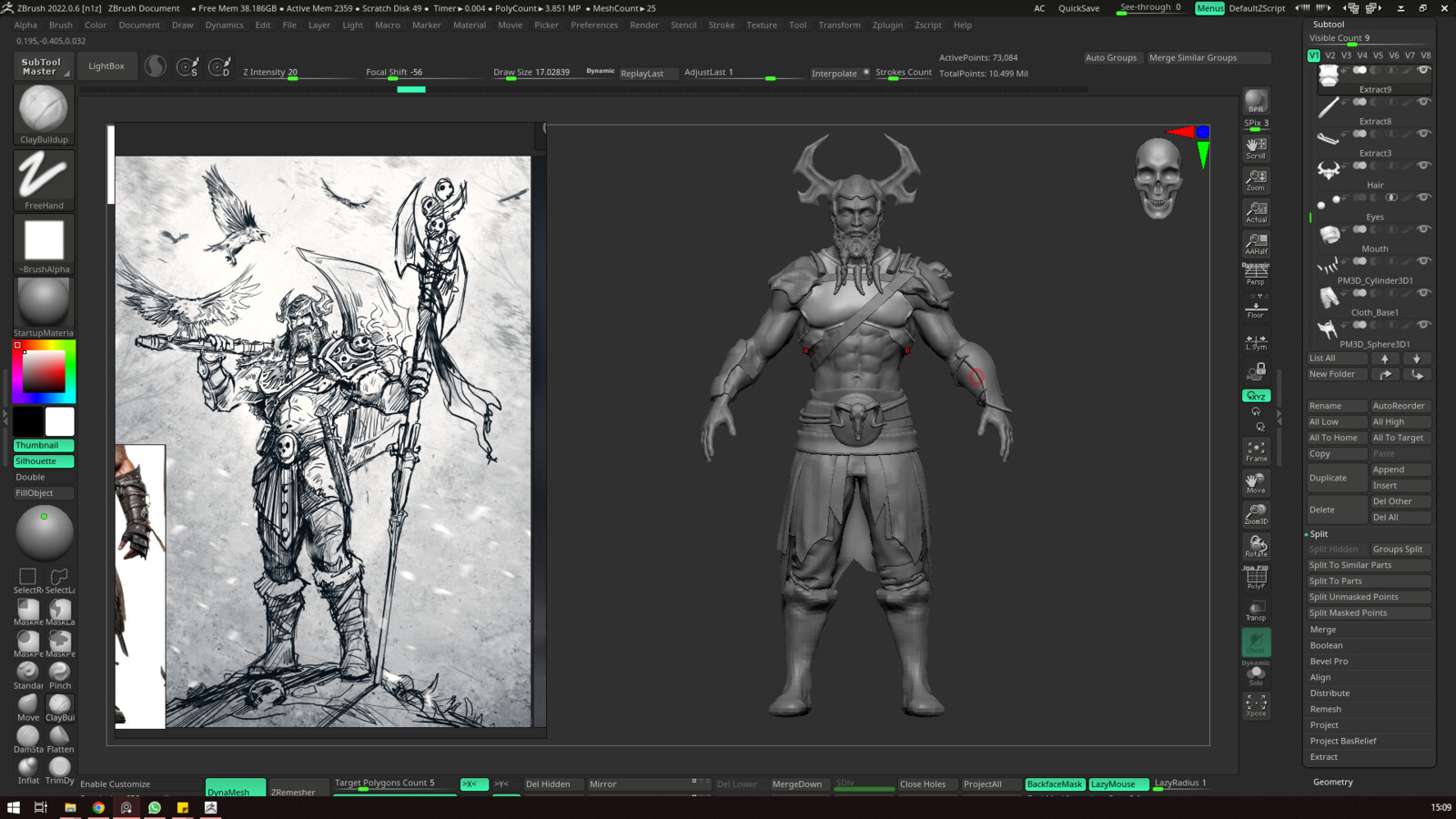The width and height of the screenshot is (1456, 819).
Task: Disable Ghost transparency mode
Action: (x=1256, y=642)
